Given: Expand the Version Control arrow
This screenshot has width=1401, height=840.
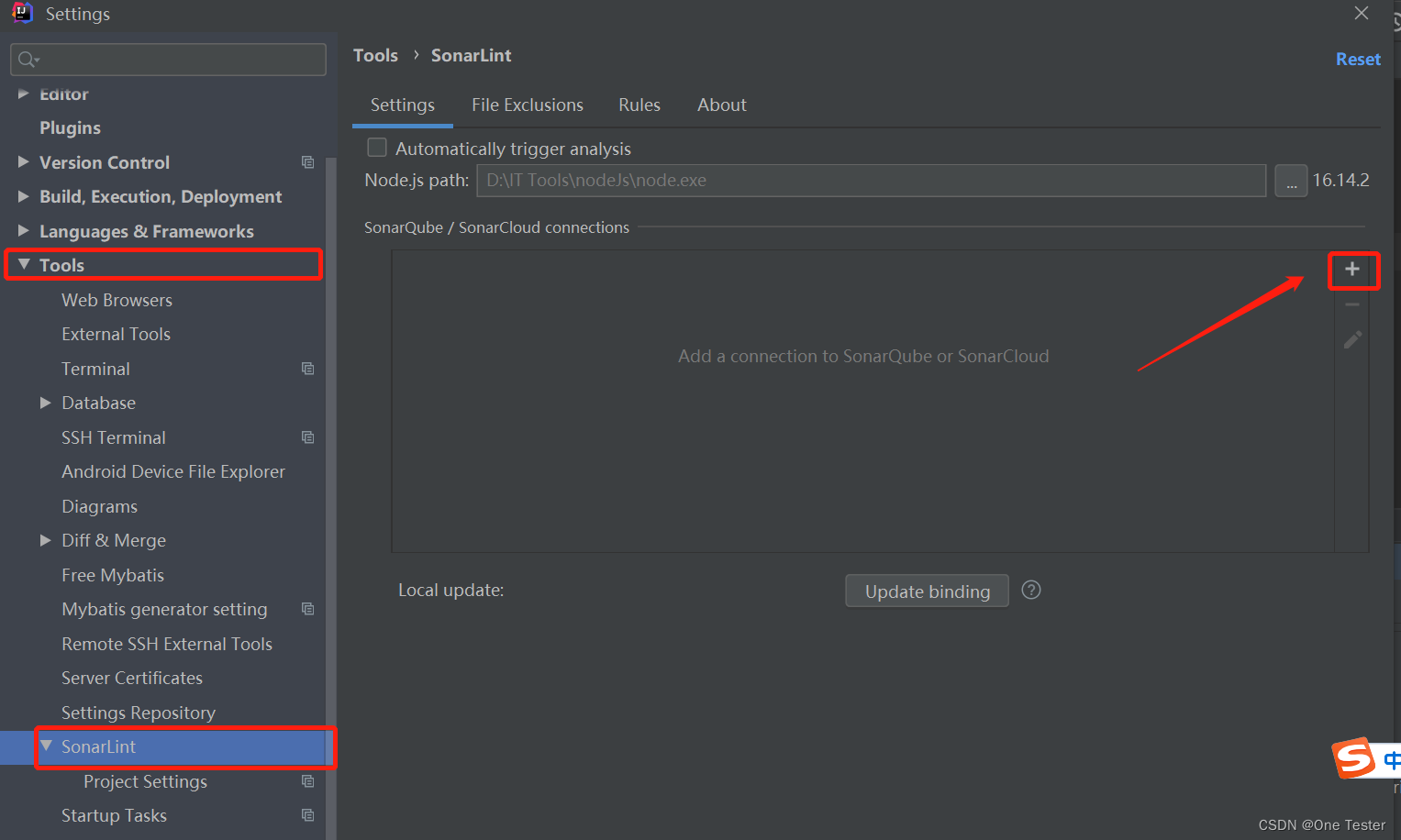Looking at the screenshot, I should click(24, 162).
